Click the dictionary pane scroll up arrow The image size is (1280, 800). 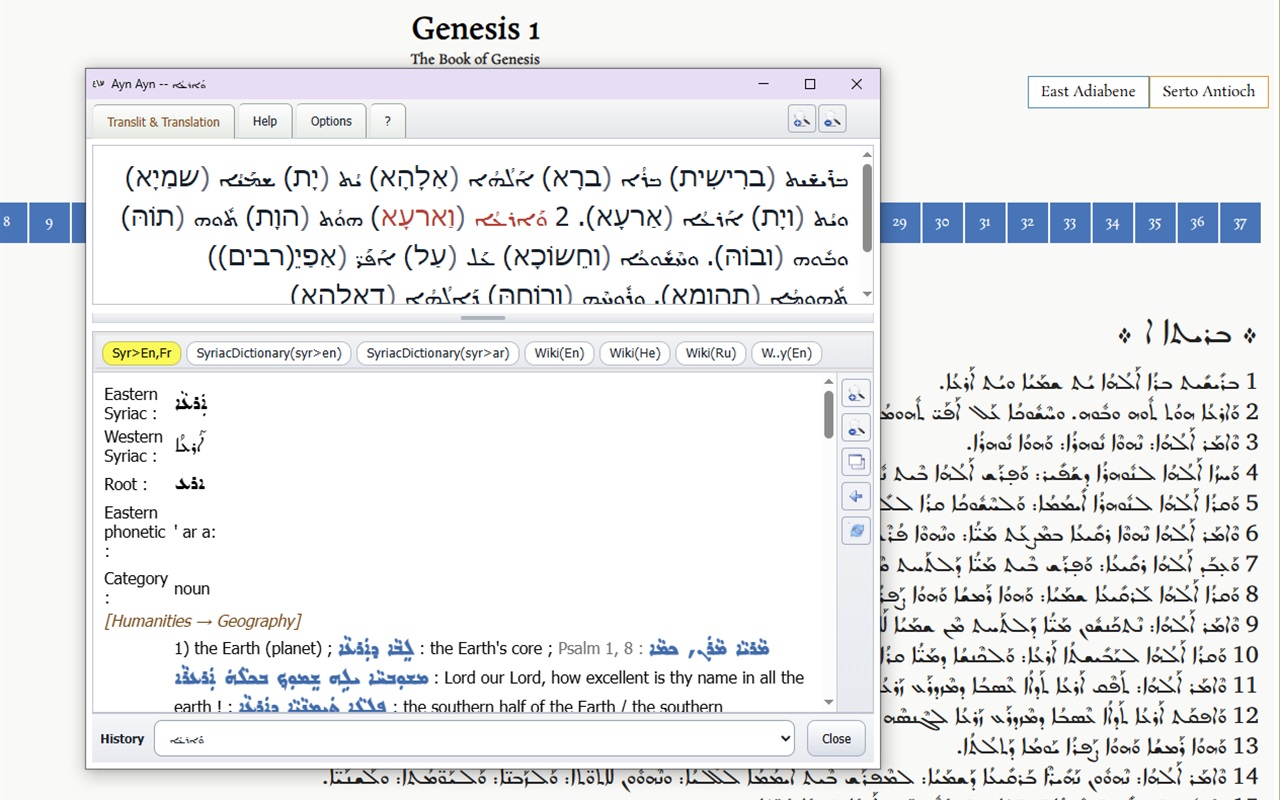tap(828, 381)
